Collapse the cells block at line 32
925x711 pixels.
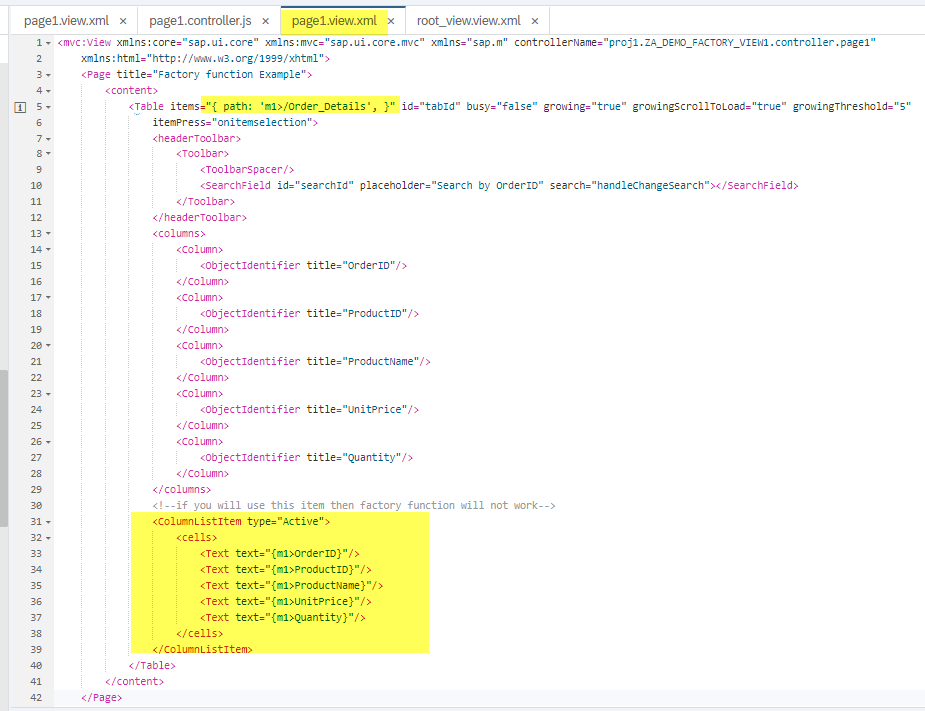[48, 538]
